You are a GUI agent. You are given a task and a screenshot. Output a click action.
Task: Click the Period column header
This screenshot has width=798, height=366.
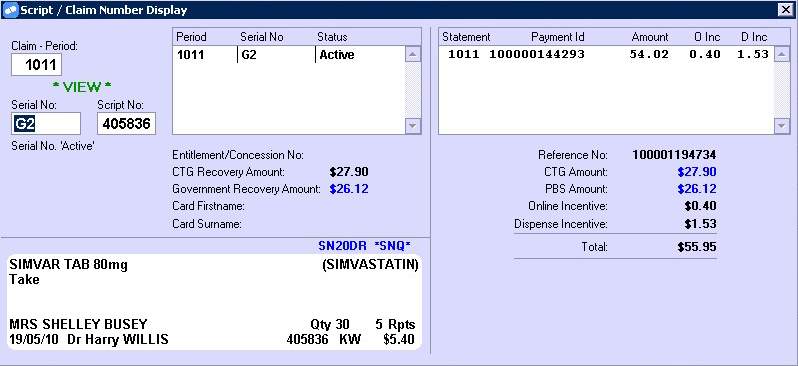[191, 37]
